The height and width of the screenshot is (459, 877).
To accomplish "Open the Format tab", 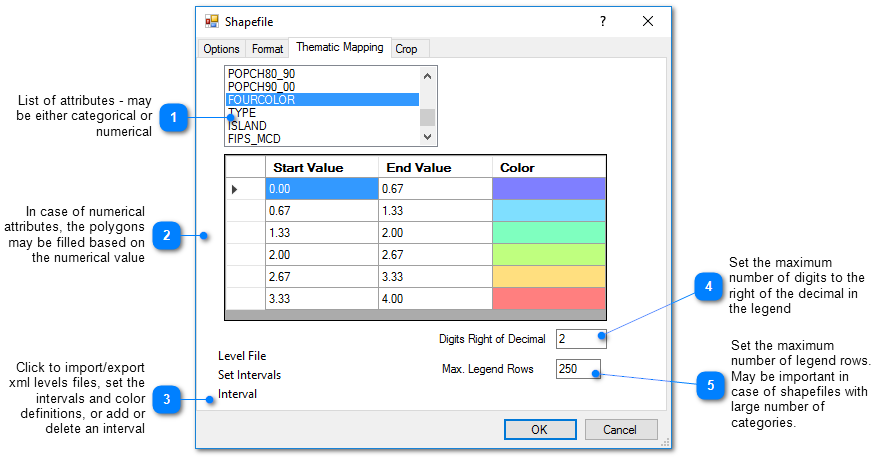I will point(267,49).
